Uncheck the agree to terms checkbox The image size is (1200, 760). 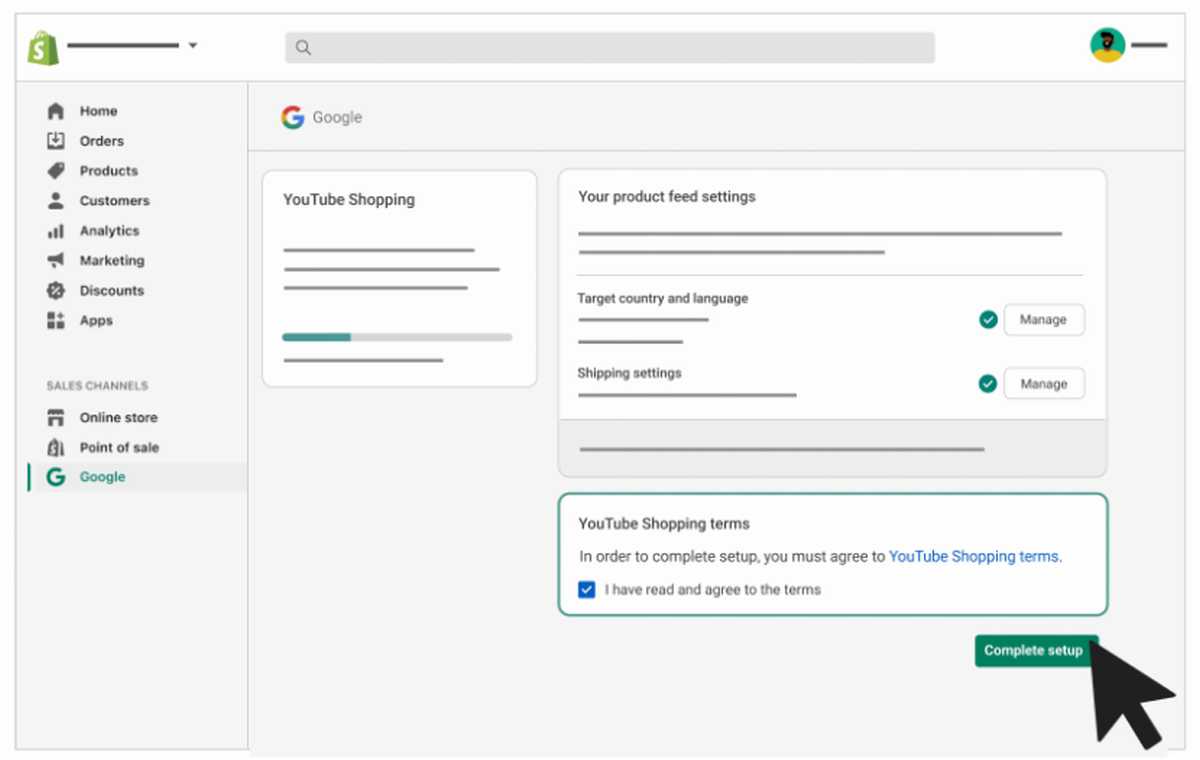587,590
